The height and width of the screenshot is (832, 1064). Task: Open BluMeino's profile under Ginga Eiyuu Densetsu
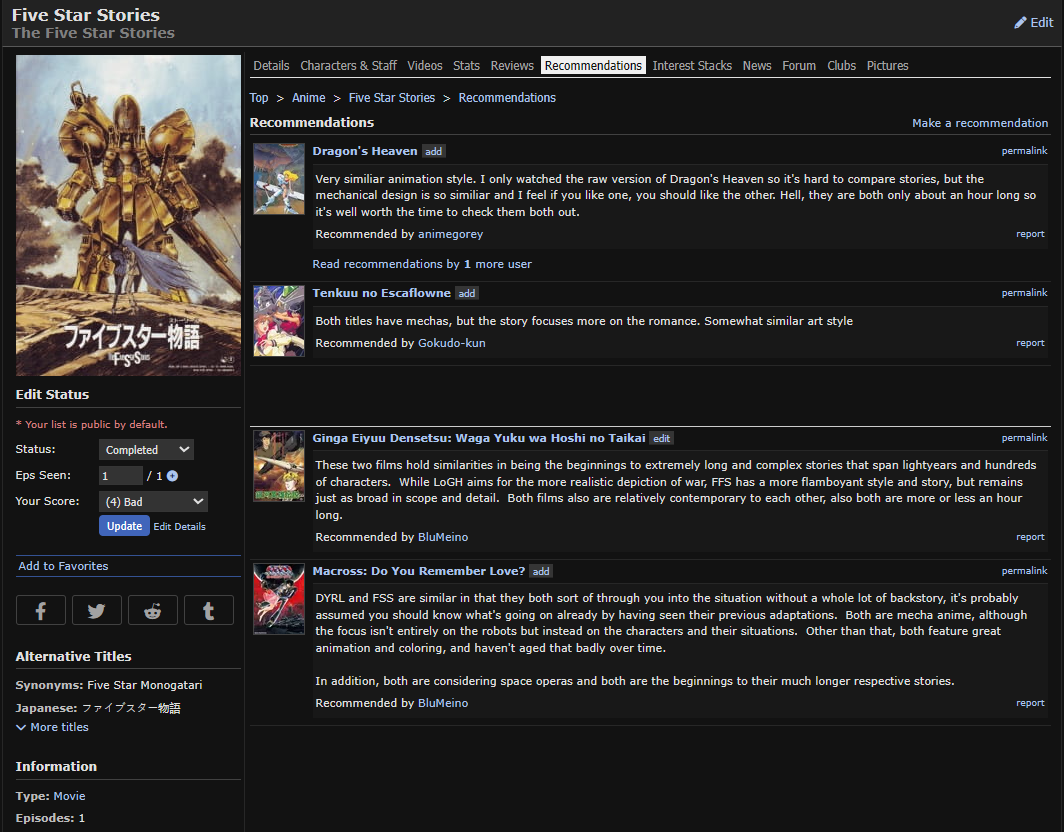pyautogui.click(x=443, y=537)
